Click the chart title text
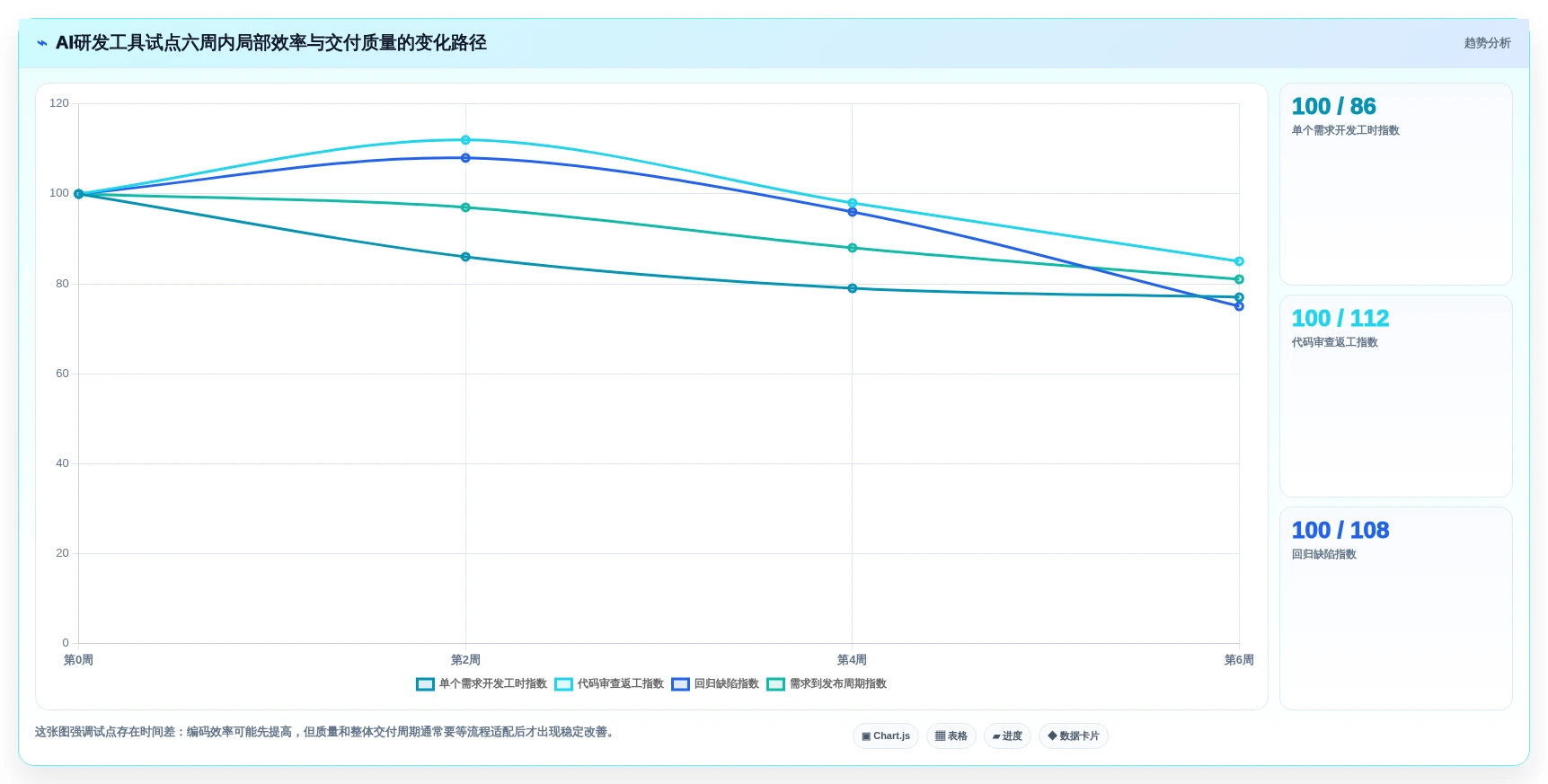 [x=271, y=43]
